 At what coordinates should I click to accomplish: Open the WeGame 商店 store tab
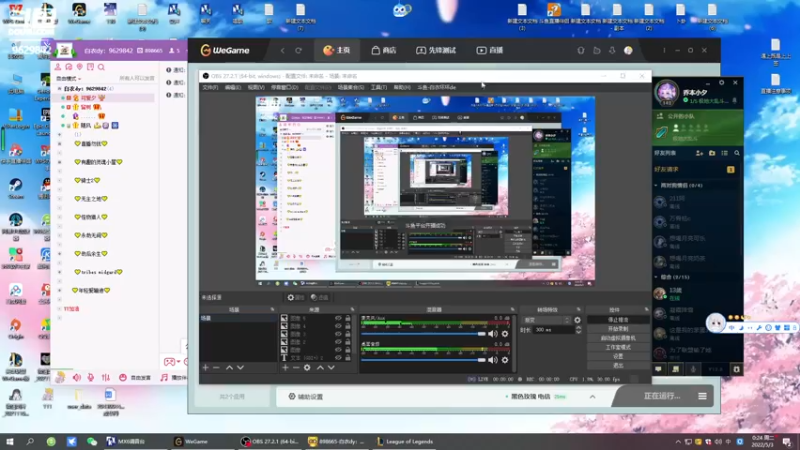(x=384, y=50)
